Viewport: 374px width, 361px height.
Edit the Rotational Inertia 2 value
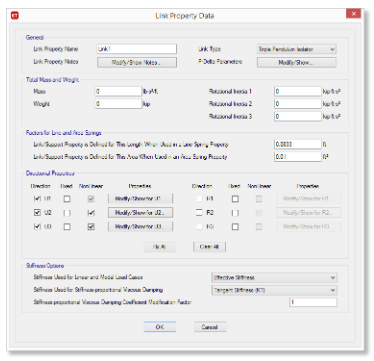[x=298, y=104]
